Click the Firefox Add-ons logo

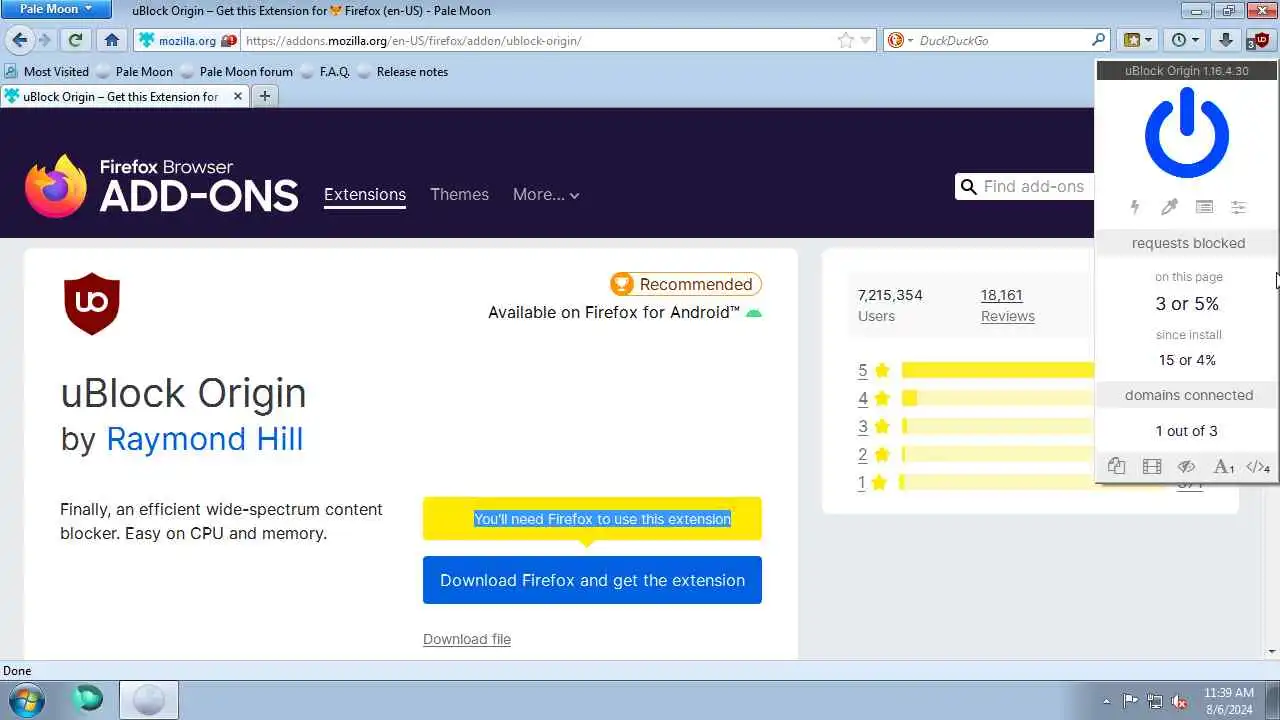click(161, 186)
